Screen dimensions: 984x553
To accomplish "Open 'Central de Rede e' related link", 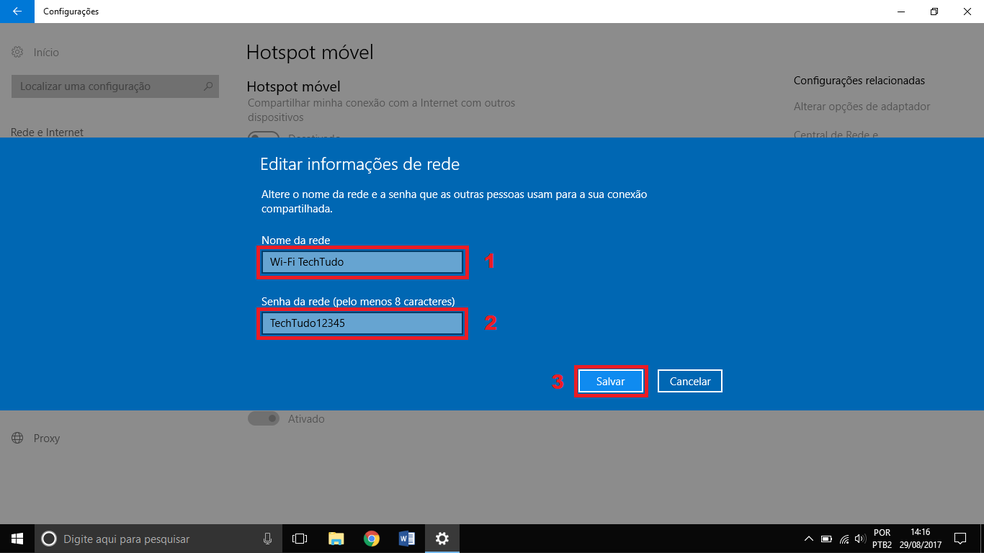I will coord(835,134).
